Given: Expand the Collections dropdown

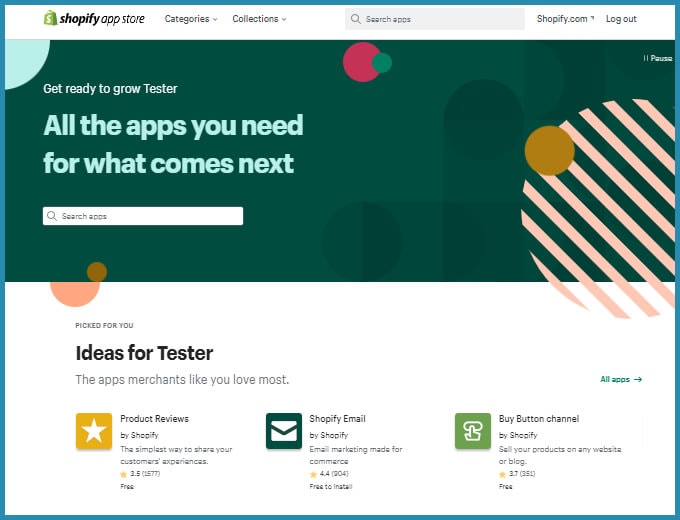Looking at the screenshot, I should 259,19.
